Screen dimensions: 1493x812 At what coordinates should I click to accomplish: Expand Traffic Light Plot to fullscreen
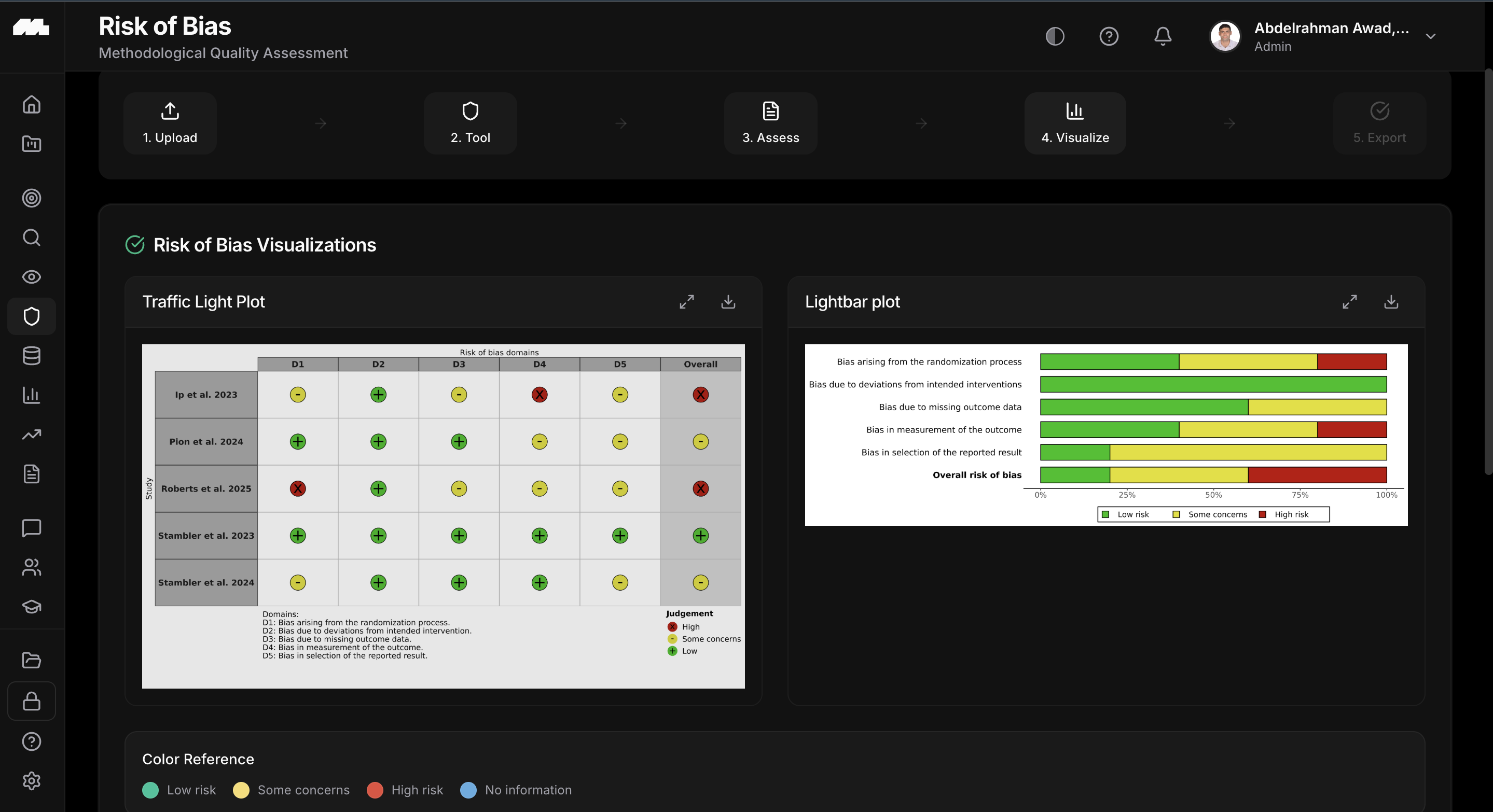686,302
